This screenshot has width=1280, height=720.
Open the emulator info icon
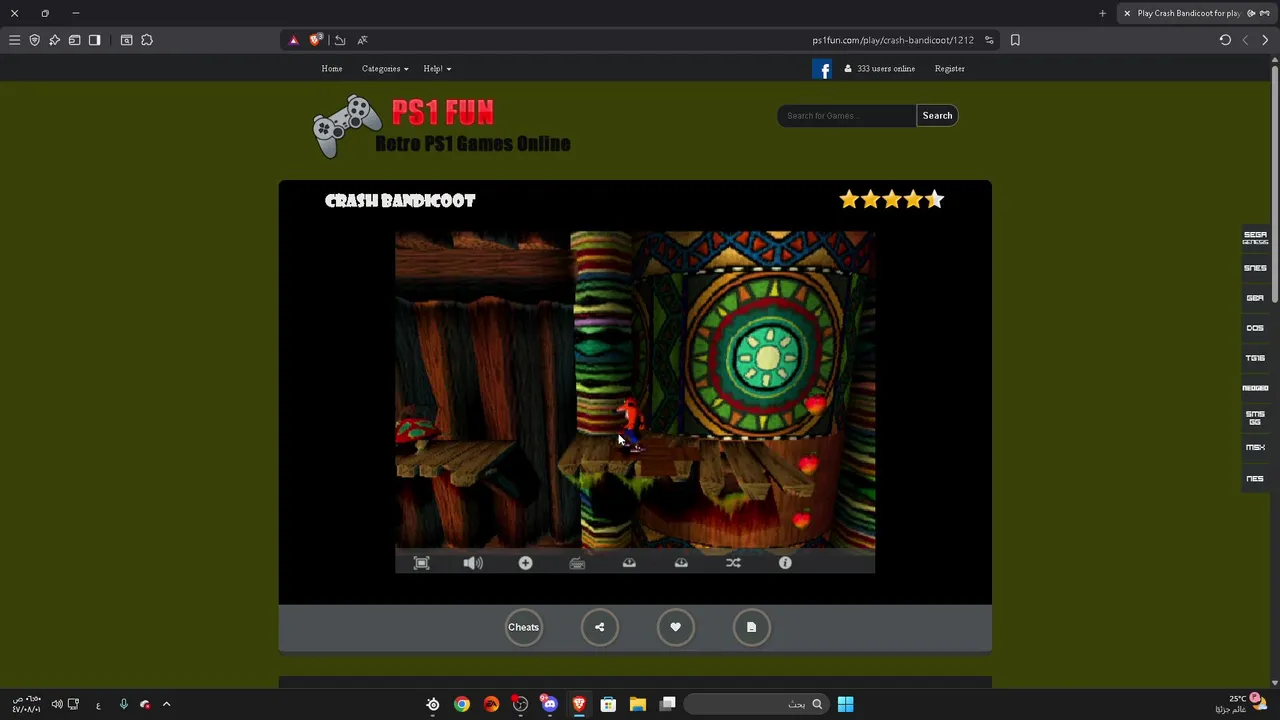pyautogui.click(x=785, y=563)
